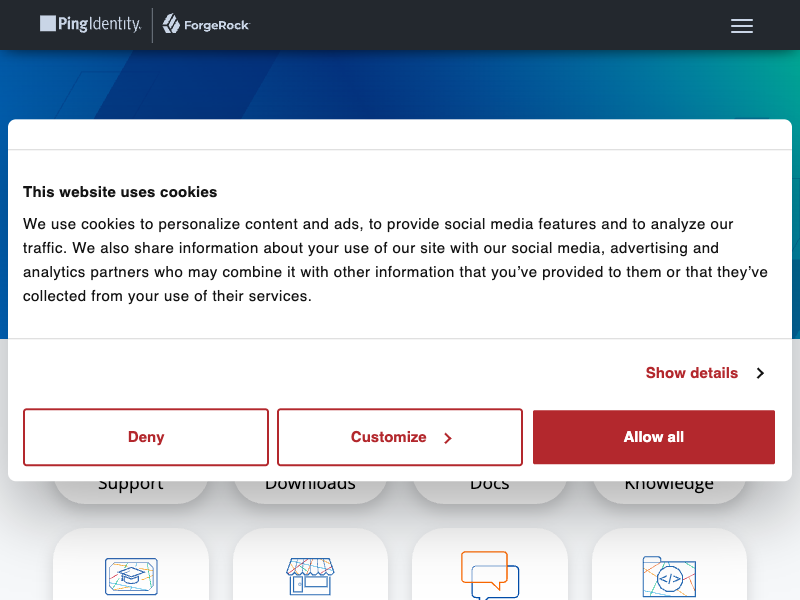Open the Customize cookie options

[400, 437]
